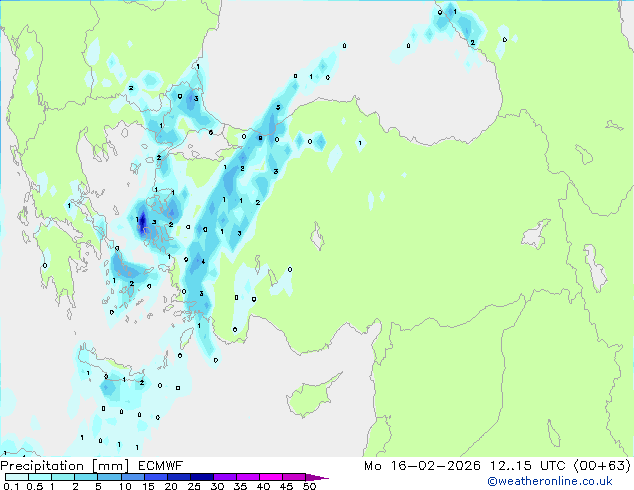This screenshot has width=634, height=490.
Task: Click the 'ECMWF' model label
Action: click(x=160, y=466)
